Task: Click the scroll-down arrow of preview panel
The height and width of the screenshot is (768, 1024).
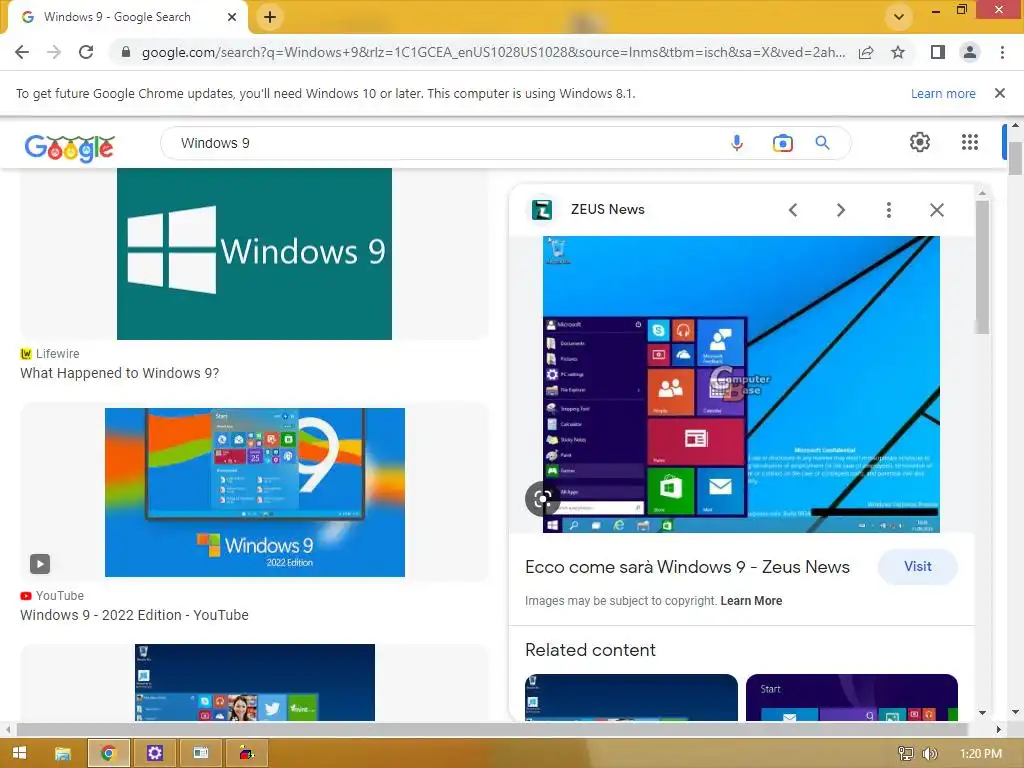Action: tap(982, 712)
